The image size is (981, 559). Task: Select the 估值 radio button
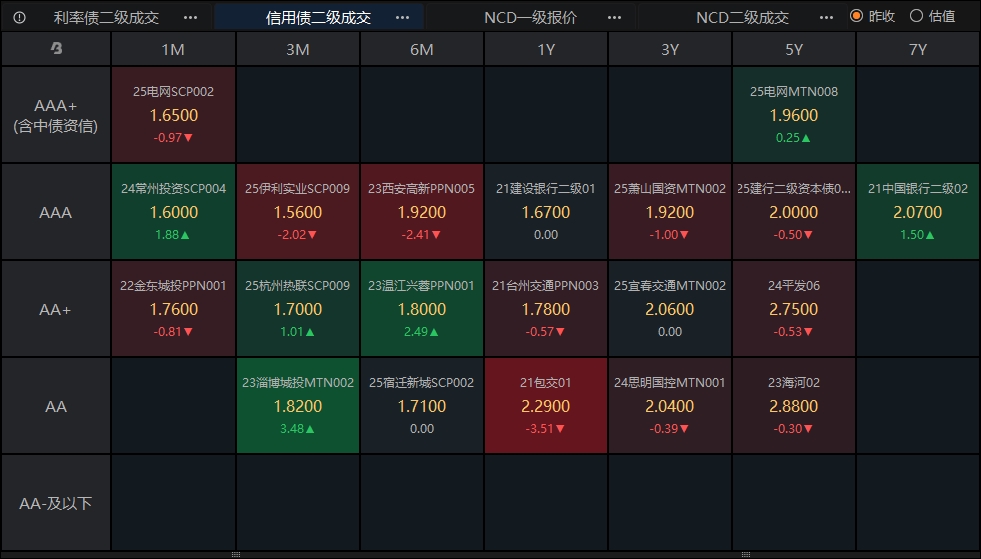(x=917, y=16)
